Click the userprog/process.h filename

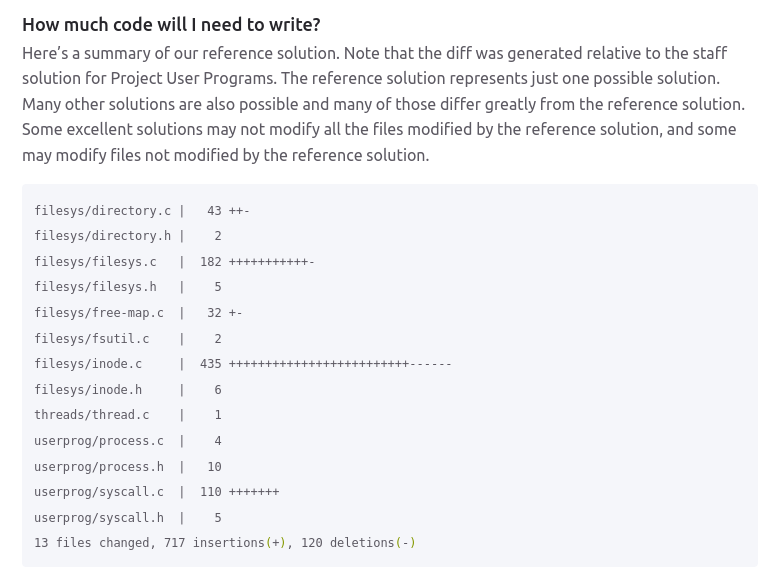(99, 467)
